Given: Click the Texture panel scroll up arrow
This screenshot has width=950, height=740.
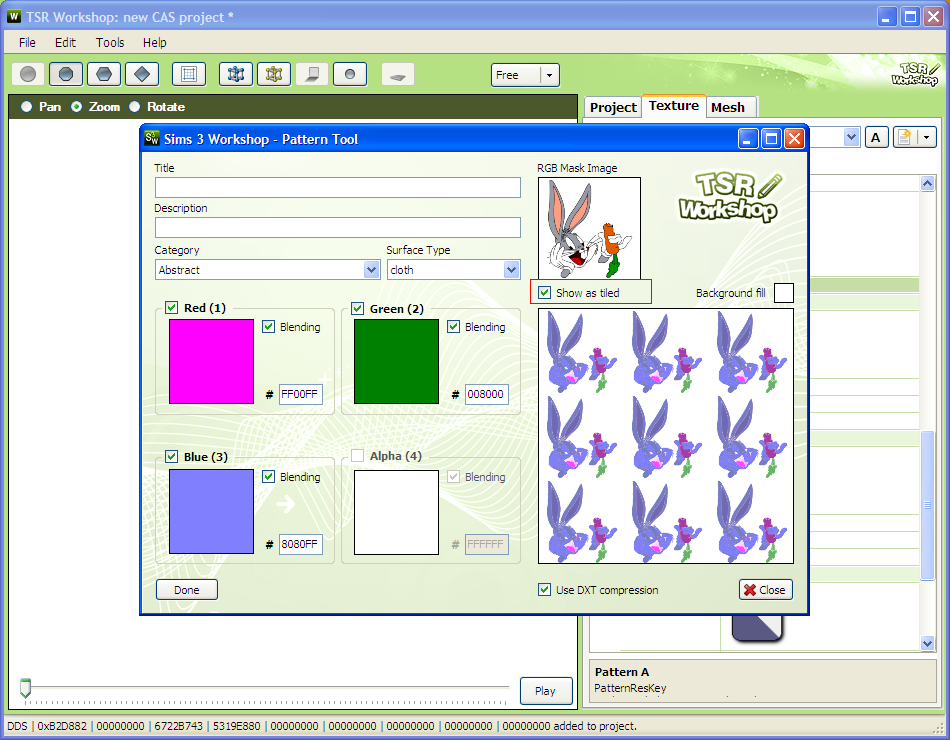Looking at the screenshot, I should tap(928, 184).
